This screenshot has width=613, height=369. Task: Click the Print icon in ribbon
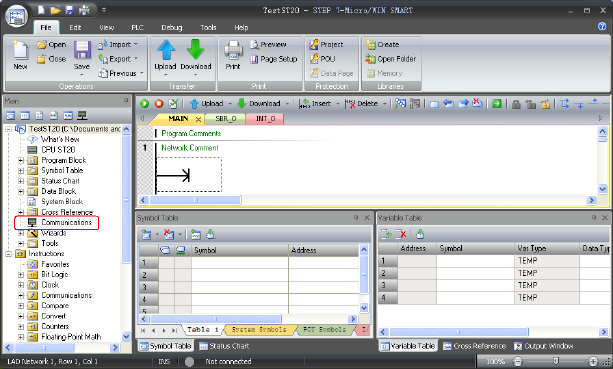tap(233, 50)
